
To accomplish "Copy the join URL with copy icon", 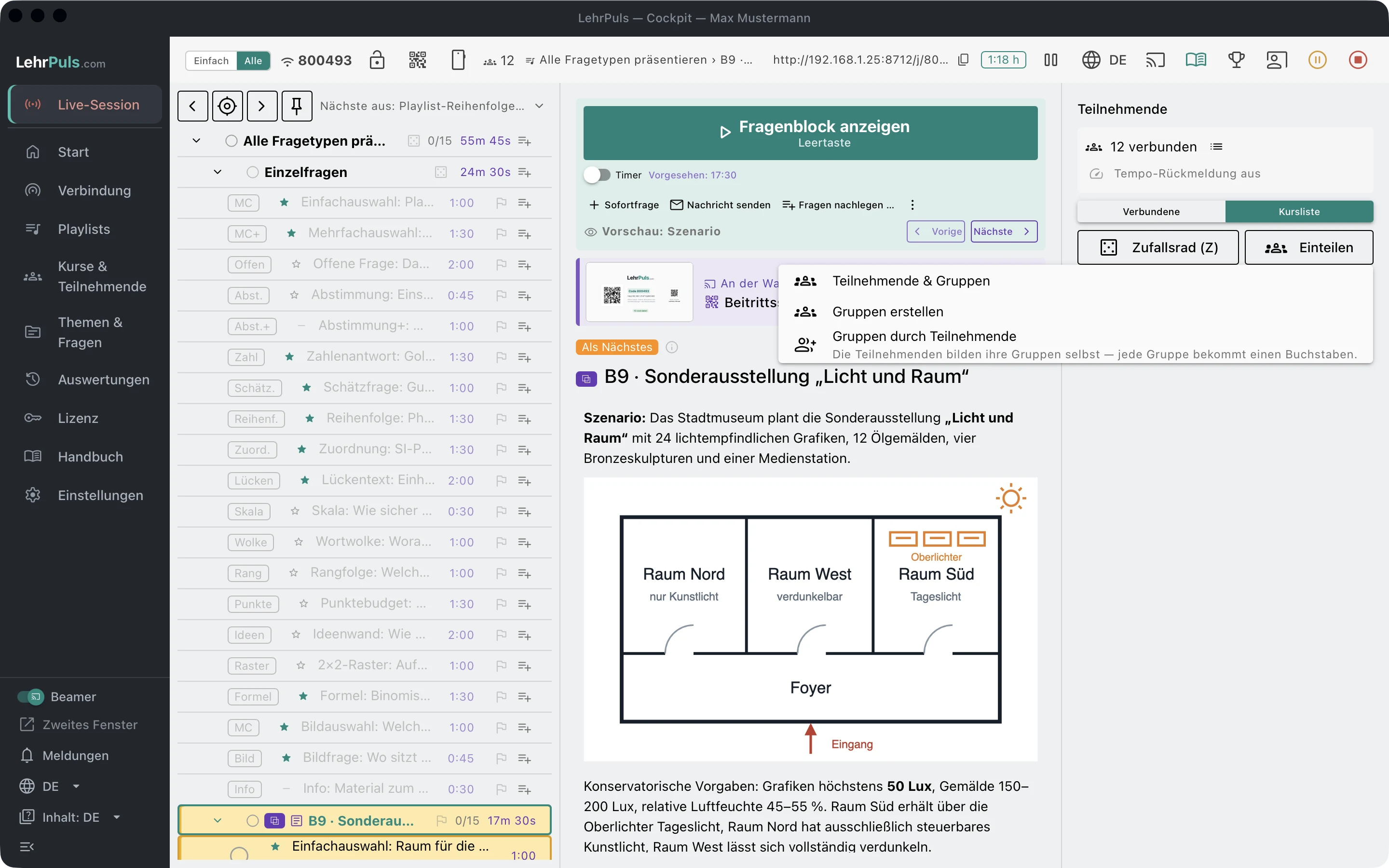I will [964, 60].
